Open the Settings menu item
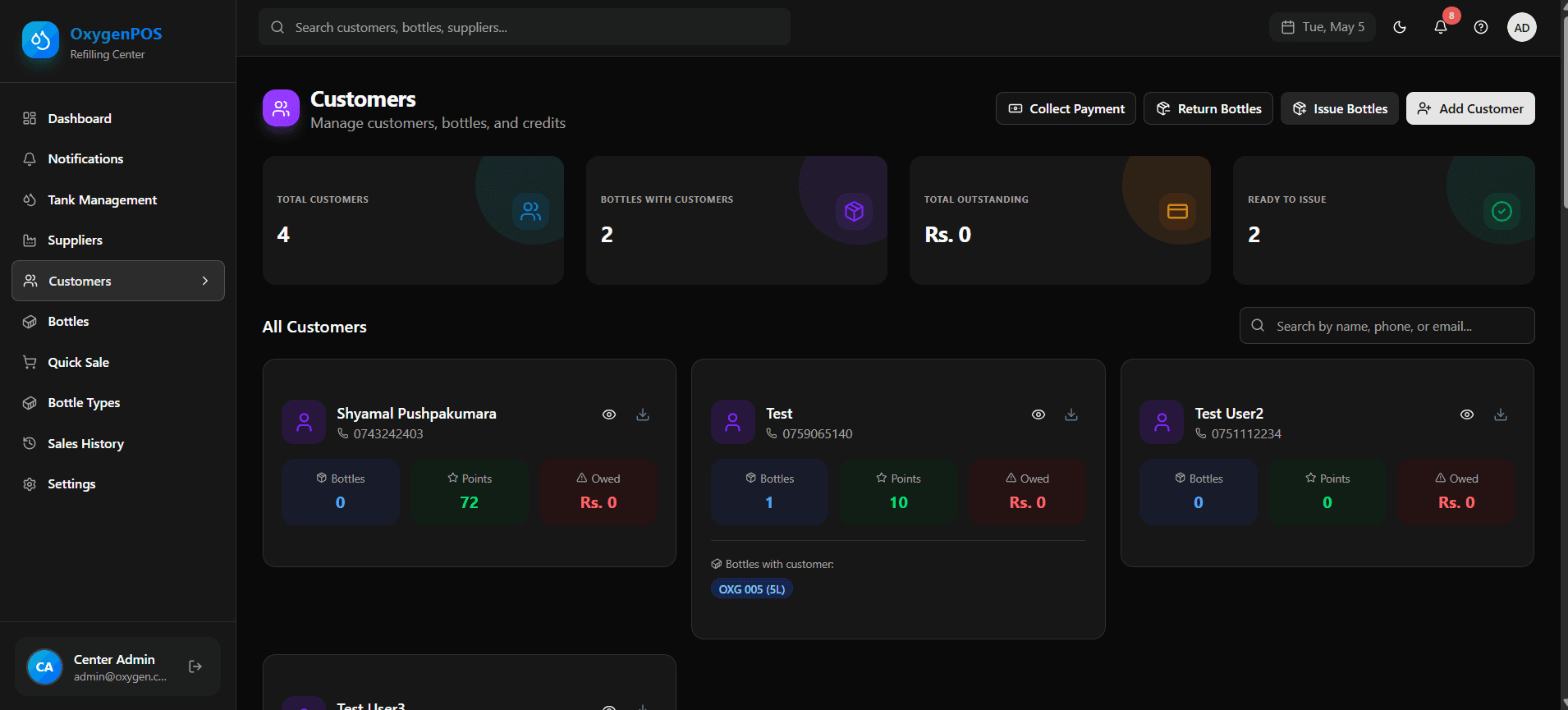 coord(118,484)
